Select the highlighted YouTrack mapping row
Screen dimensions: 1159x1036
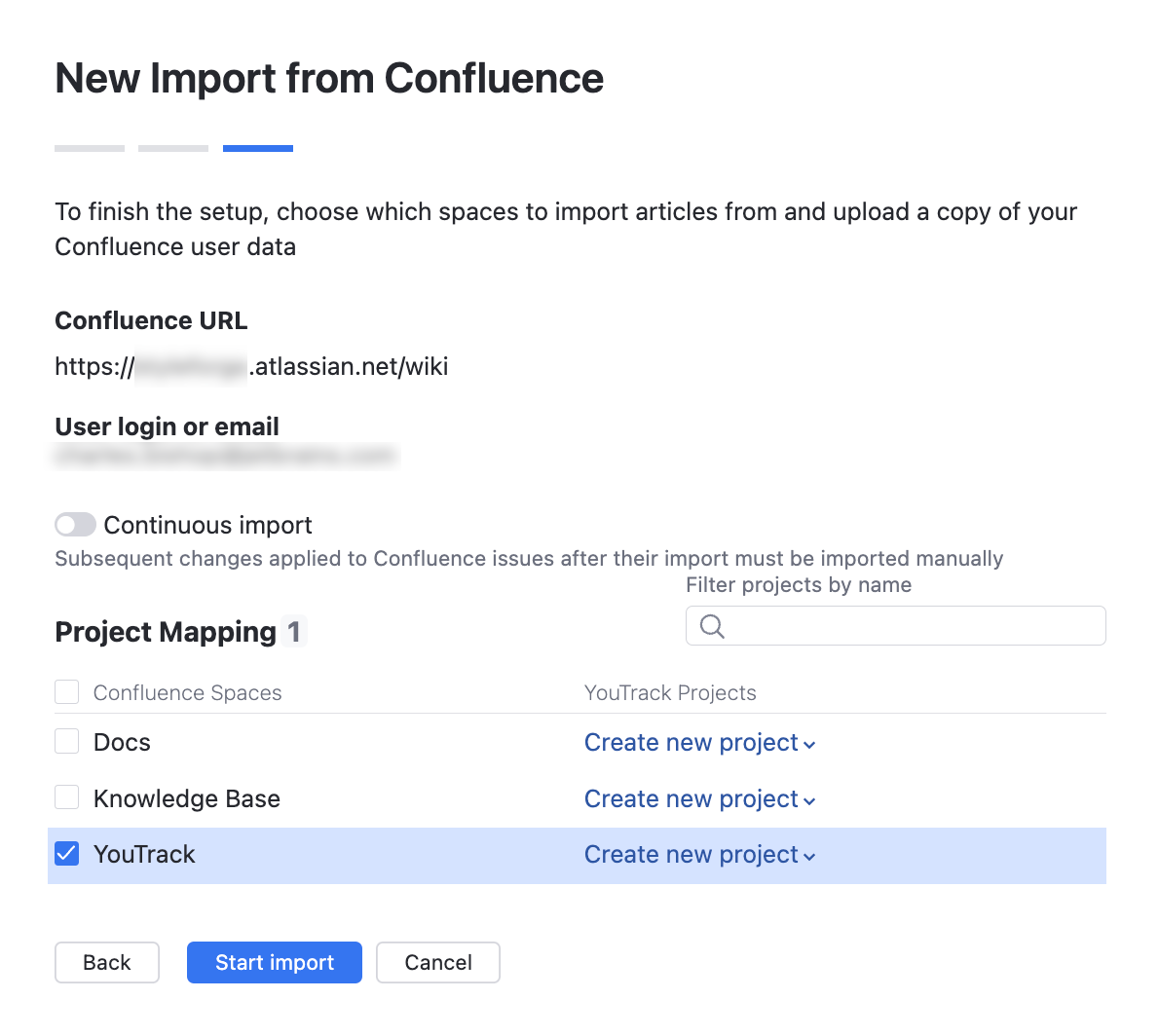coord(390,854)
